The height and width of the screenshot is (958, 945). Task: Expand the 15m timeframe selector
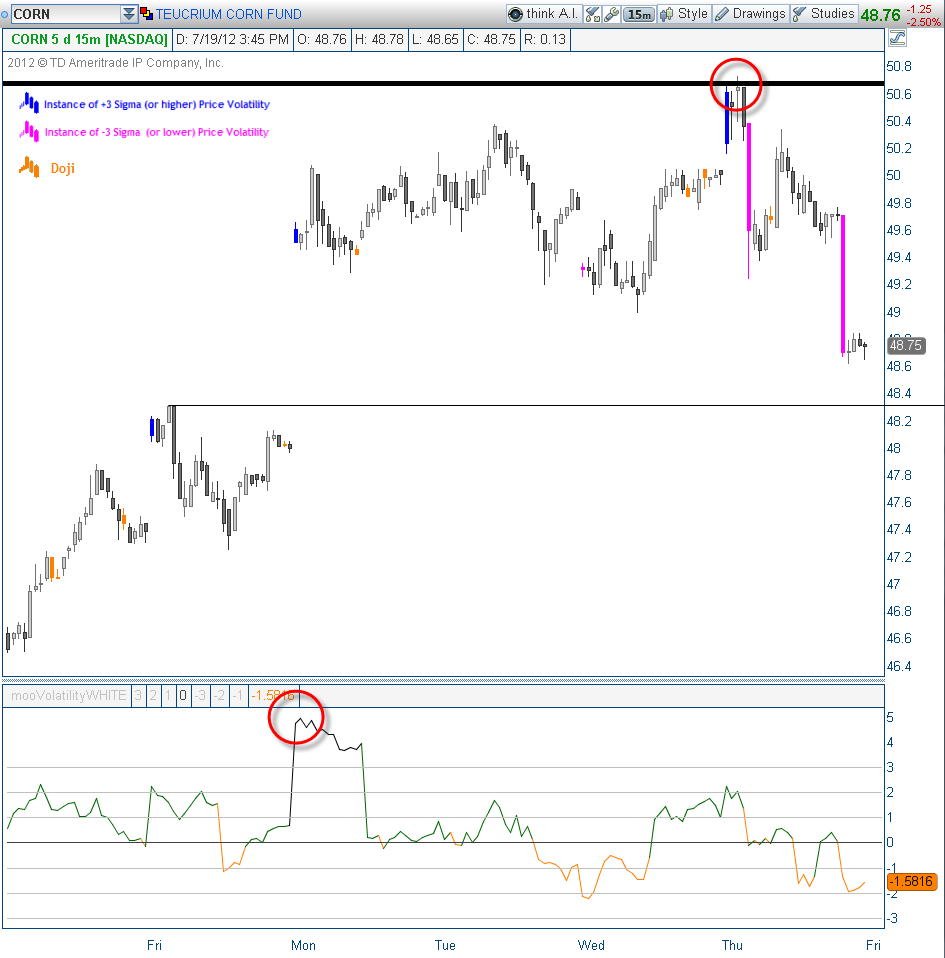click(640, 14)
